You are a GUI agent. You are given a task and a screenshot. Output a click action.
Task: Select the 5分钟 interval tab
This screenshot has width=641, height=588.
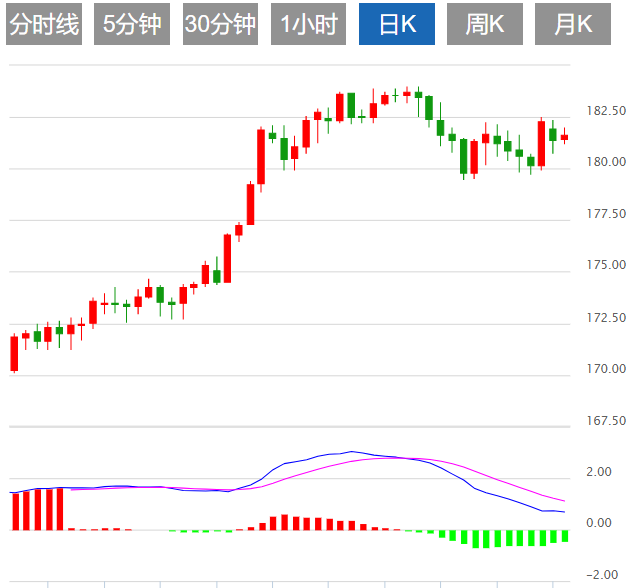pyautogui.click(x=132, y=24)
